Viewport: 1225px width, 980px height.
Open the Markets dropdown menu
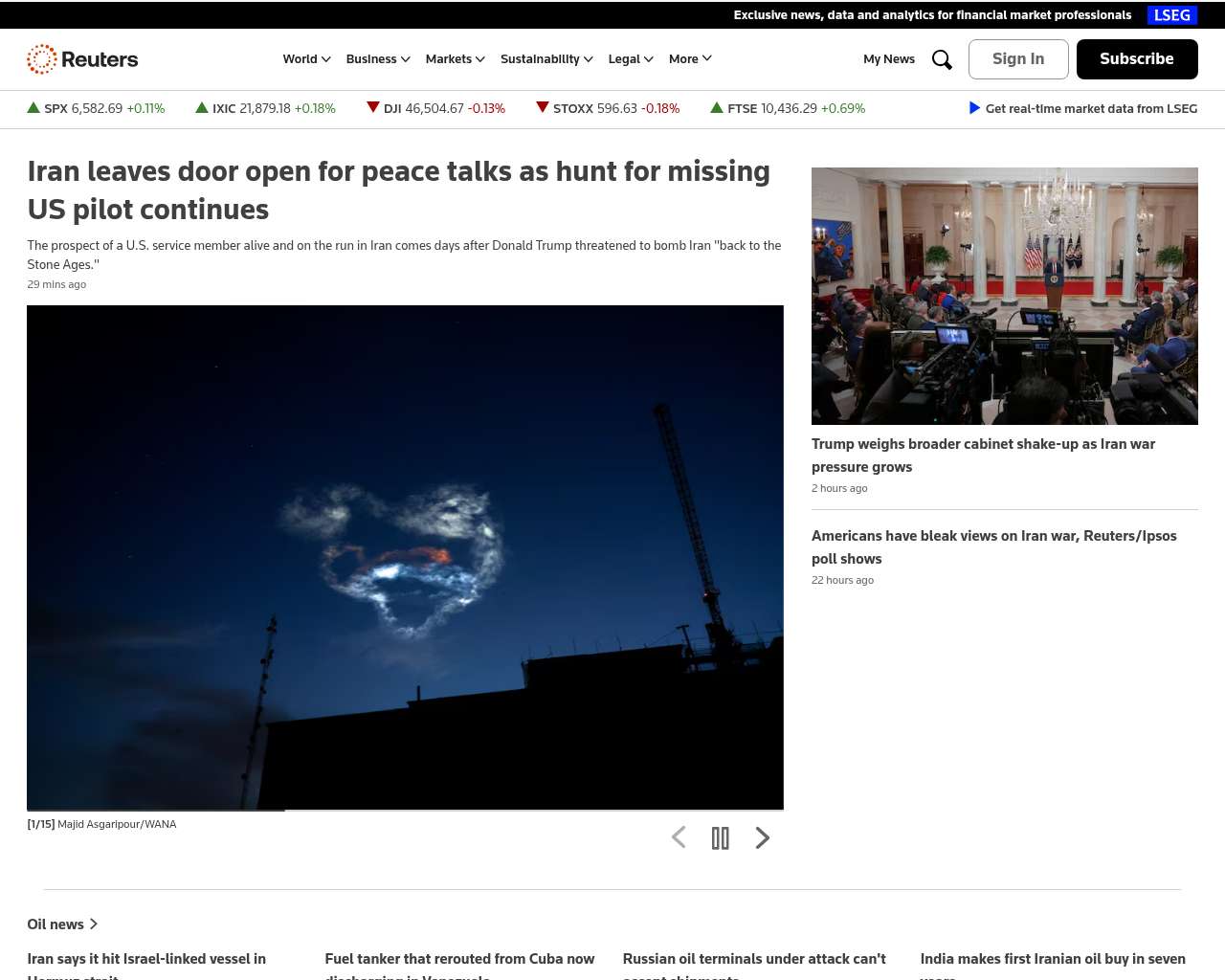point(455,59)
